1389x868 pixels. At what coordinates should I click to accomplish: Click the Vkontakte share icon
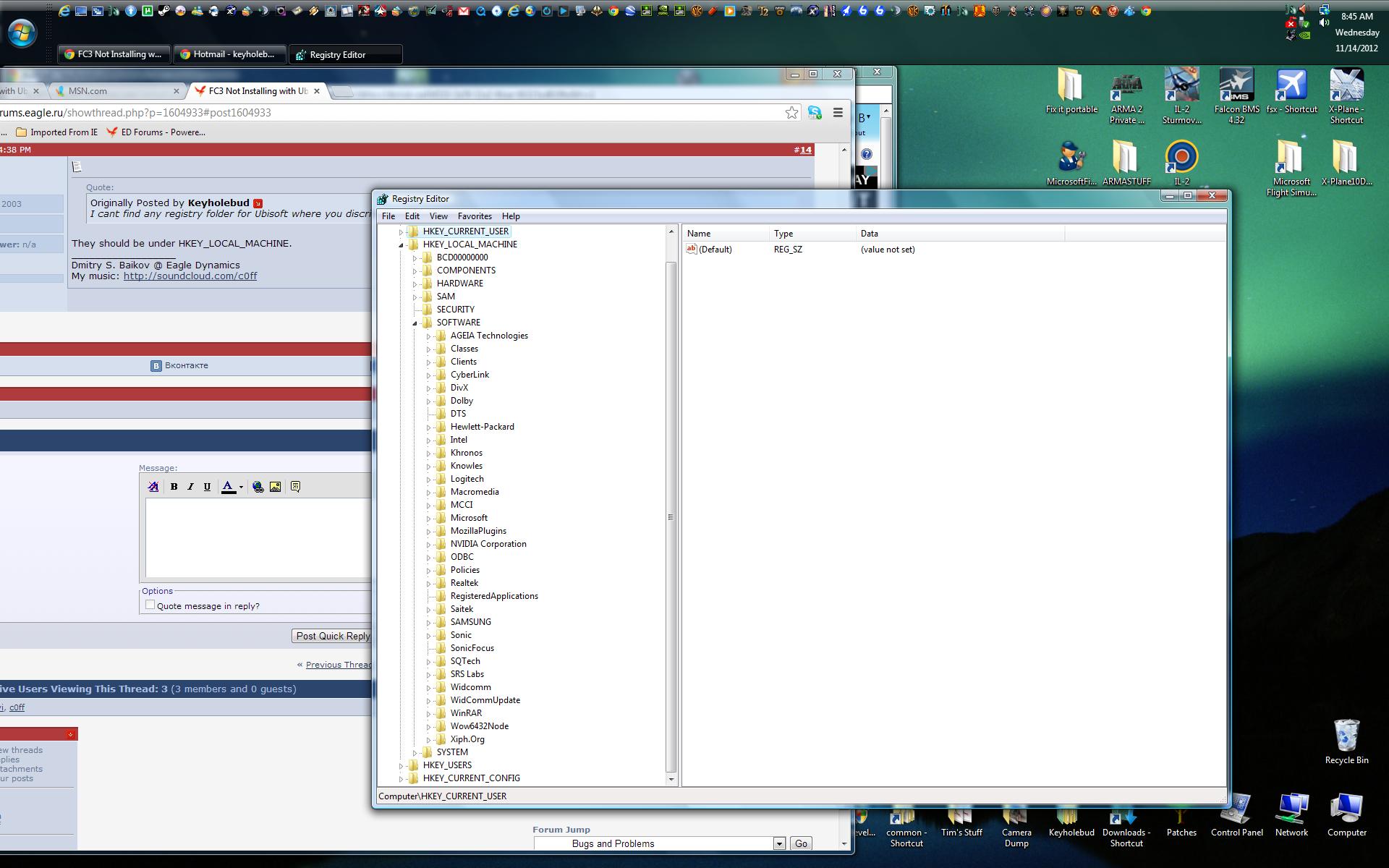pos(156,366)
